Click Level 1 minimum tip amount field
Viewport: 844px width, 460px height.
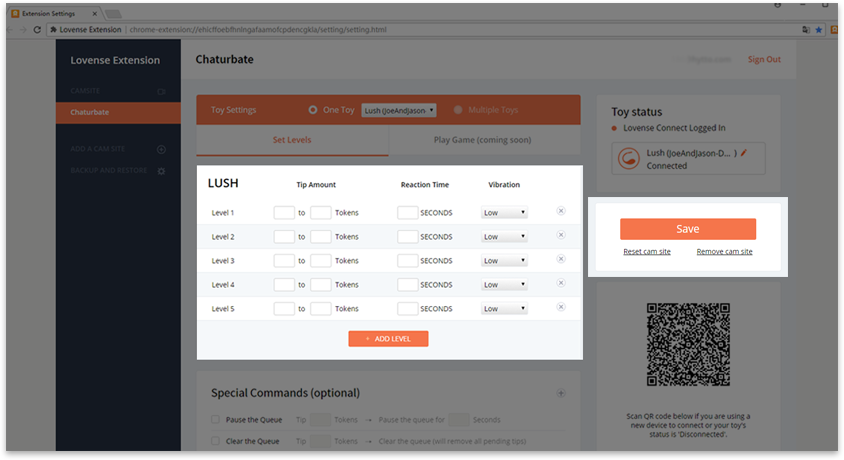(x=284, y=213)
